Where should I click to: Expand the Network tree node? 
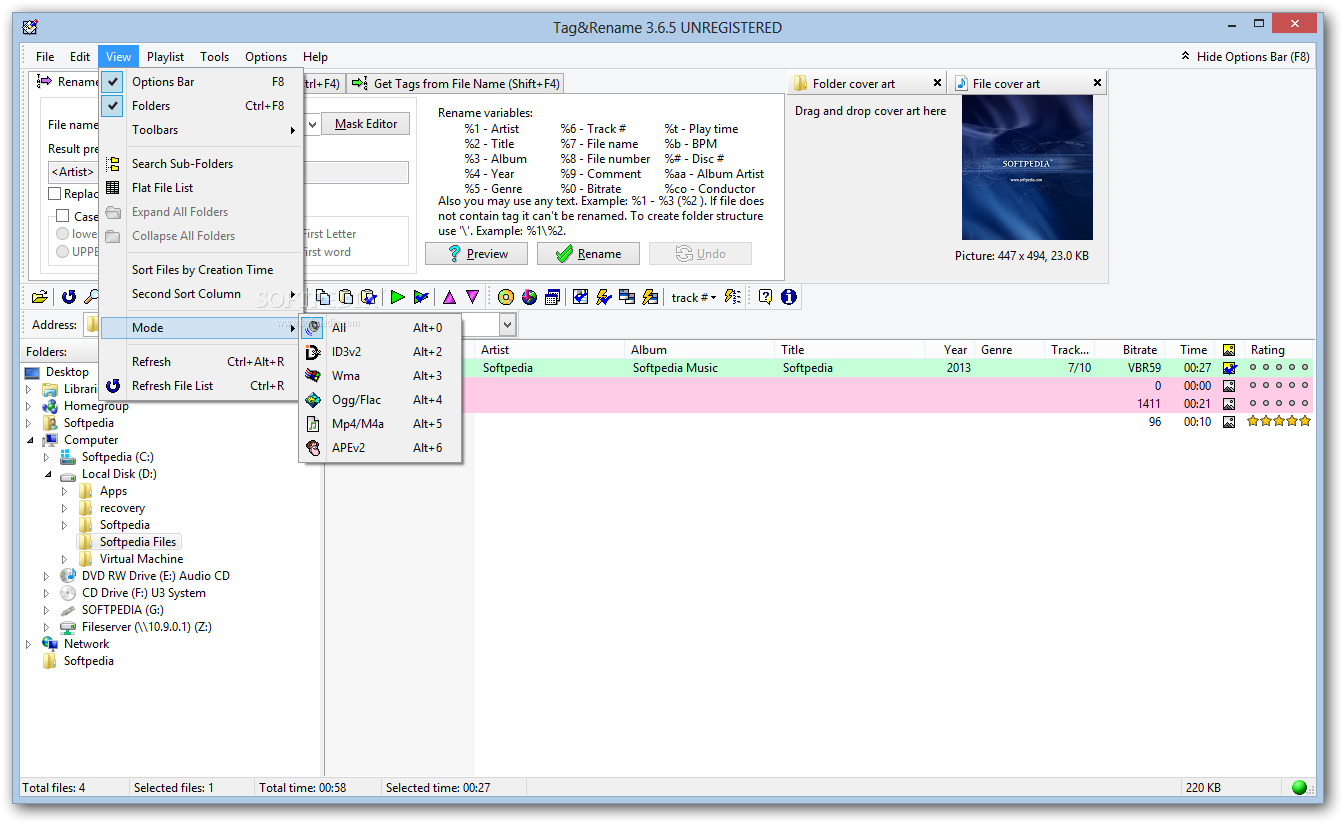(29, 644)
